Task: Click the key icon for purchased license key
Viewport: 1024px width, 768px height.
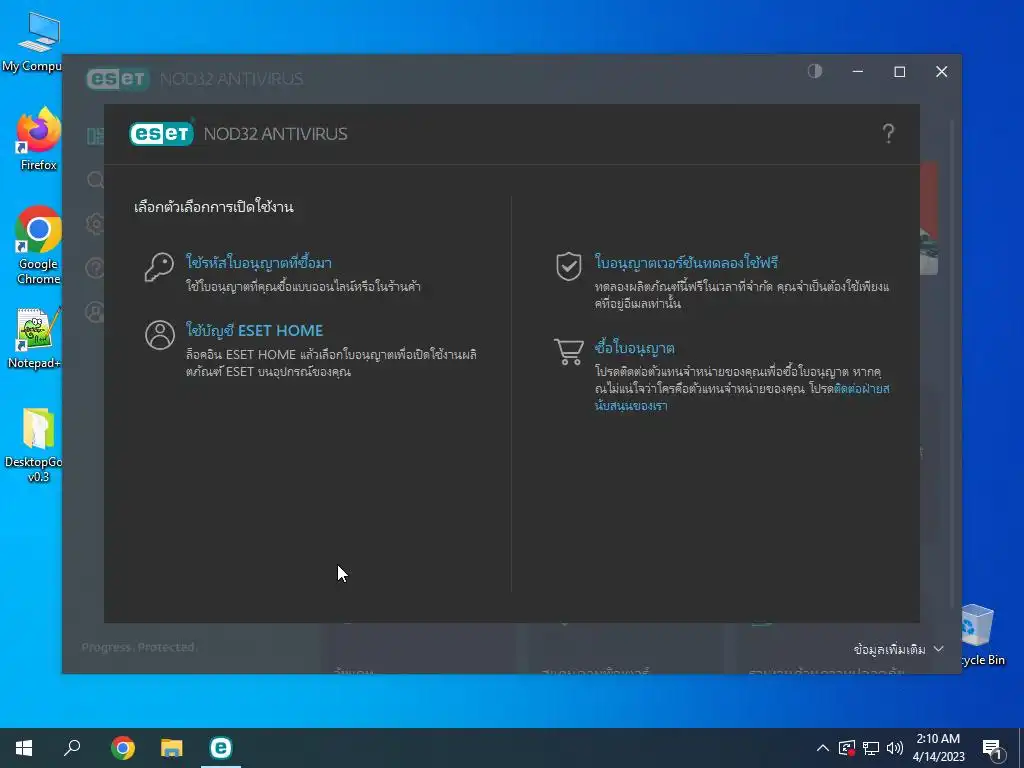Action: point(159,267)
